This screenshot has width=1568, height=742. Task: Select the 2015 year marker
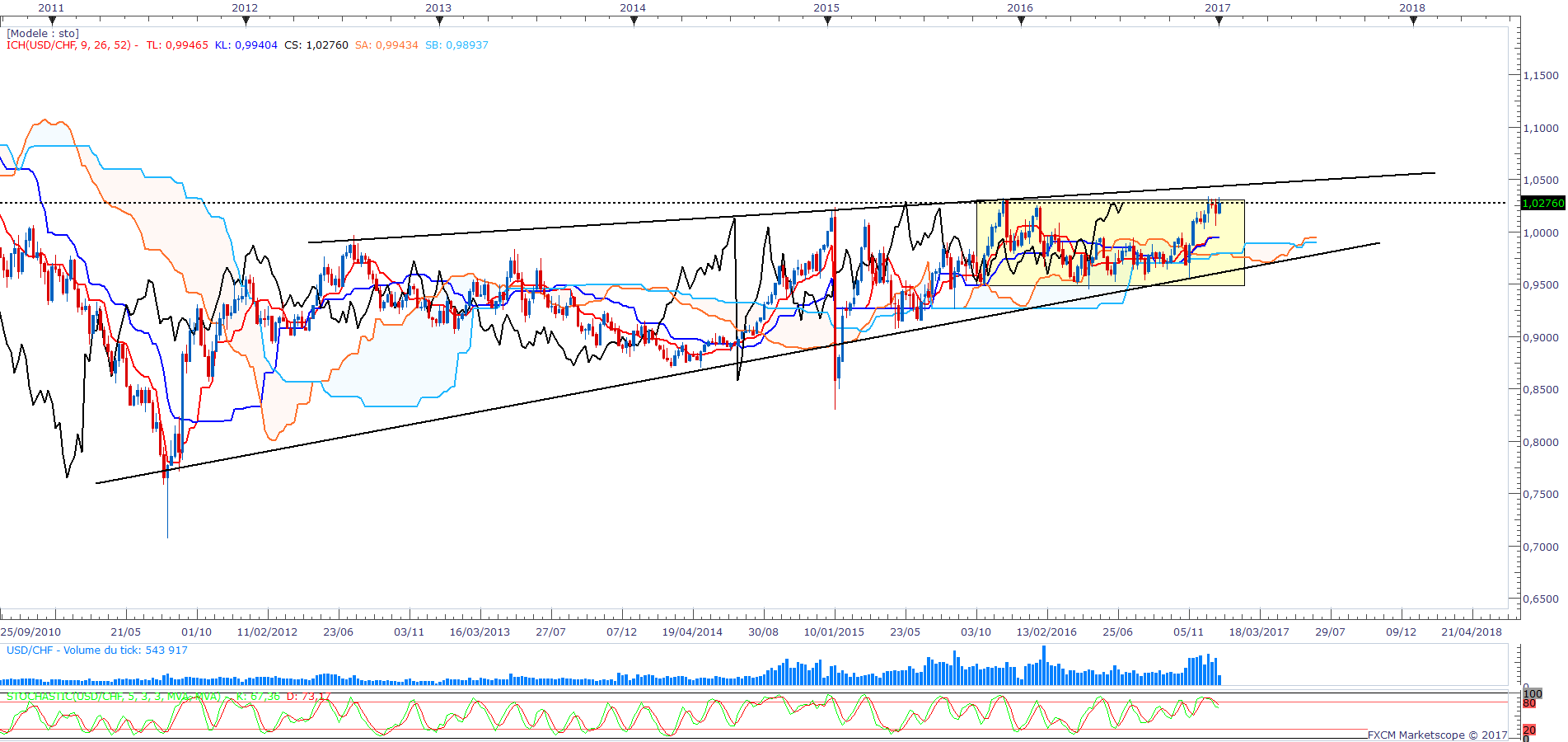coord(826,7)
